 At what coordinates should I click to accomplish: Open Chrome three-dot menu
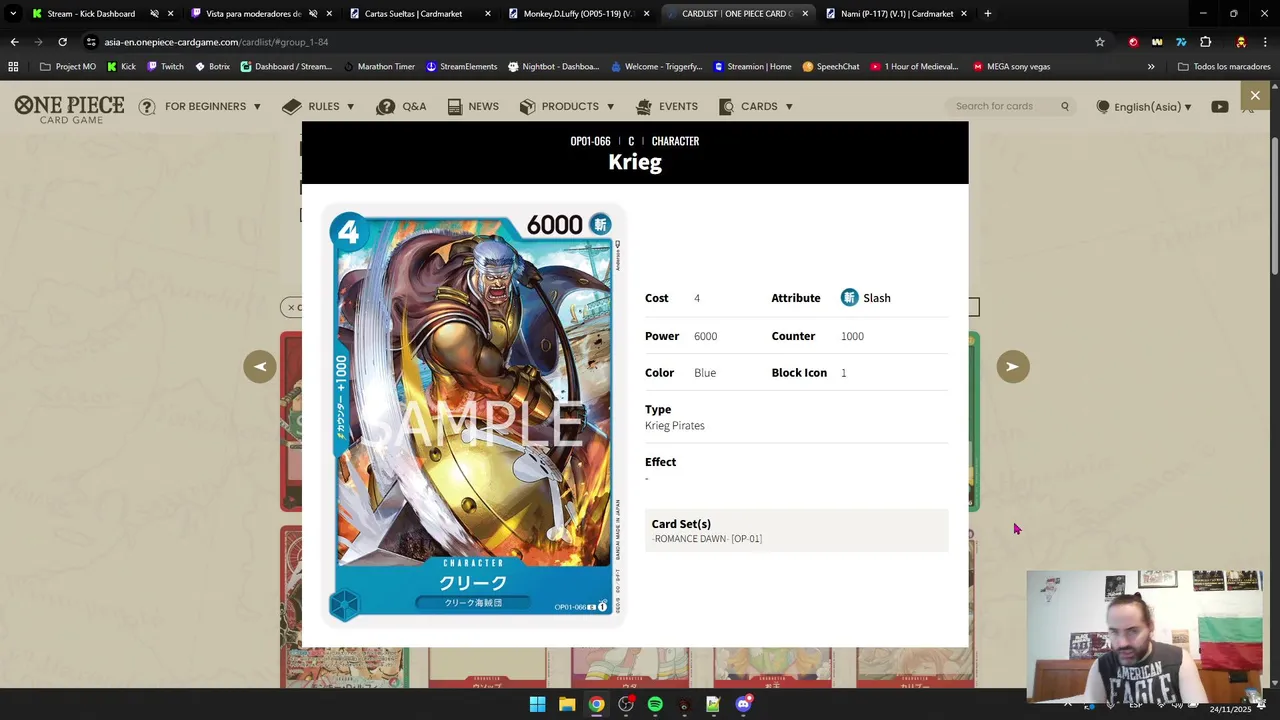[x=1265, y=42]
